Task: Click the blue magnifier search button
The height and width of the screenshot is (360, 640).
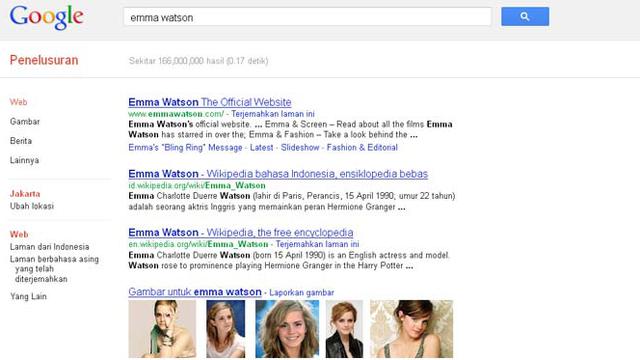Action: point(525,16)
